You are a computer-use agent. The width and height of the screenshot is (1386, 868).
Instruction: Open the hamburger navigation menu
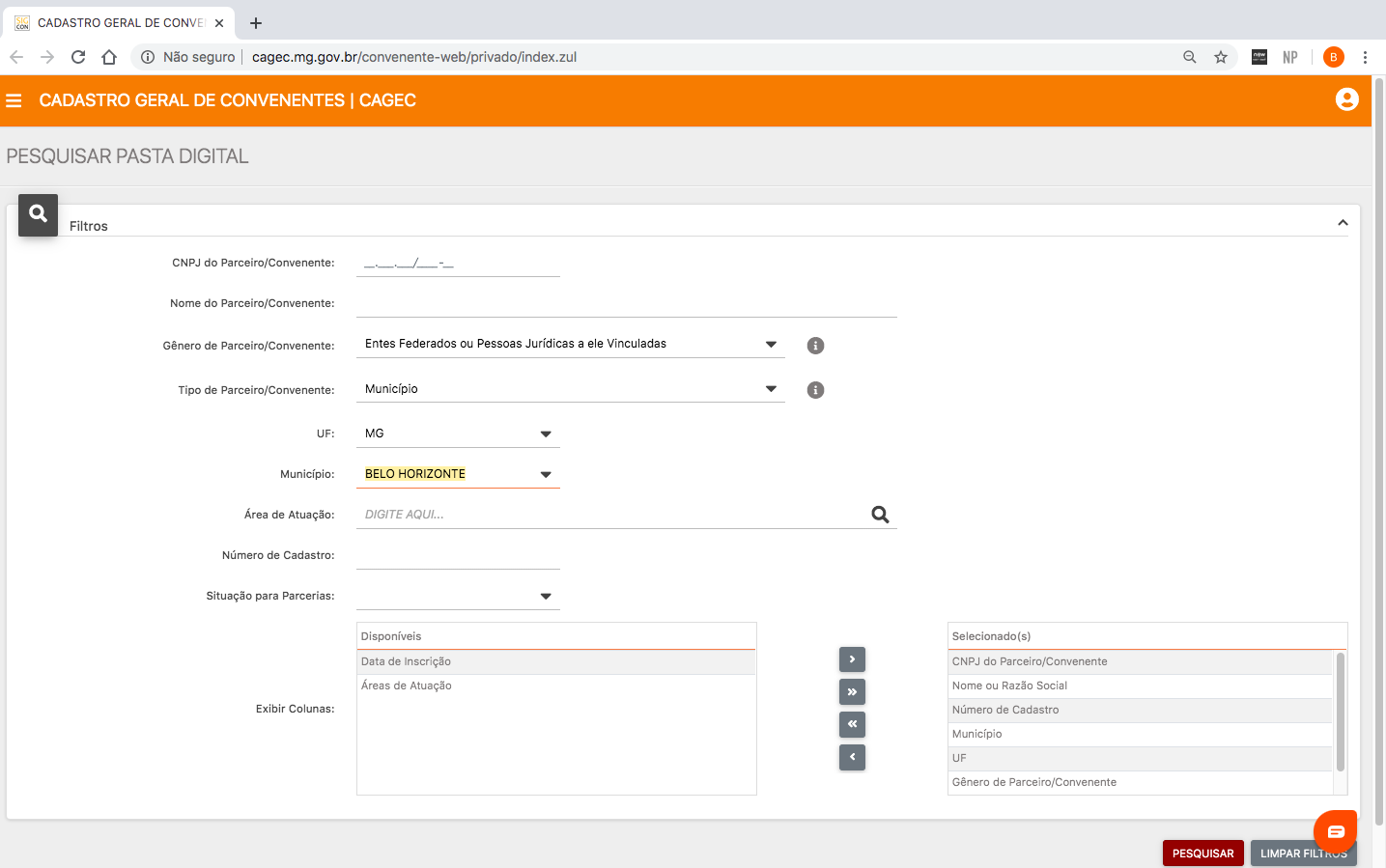coord(14,100)
